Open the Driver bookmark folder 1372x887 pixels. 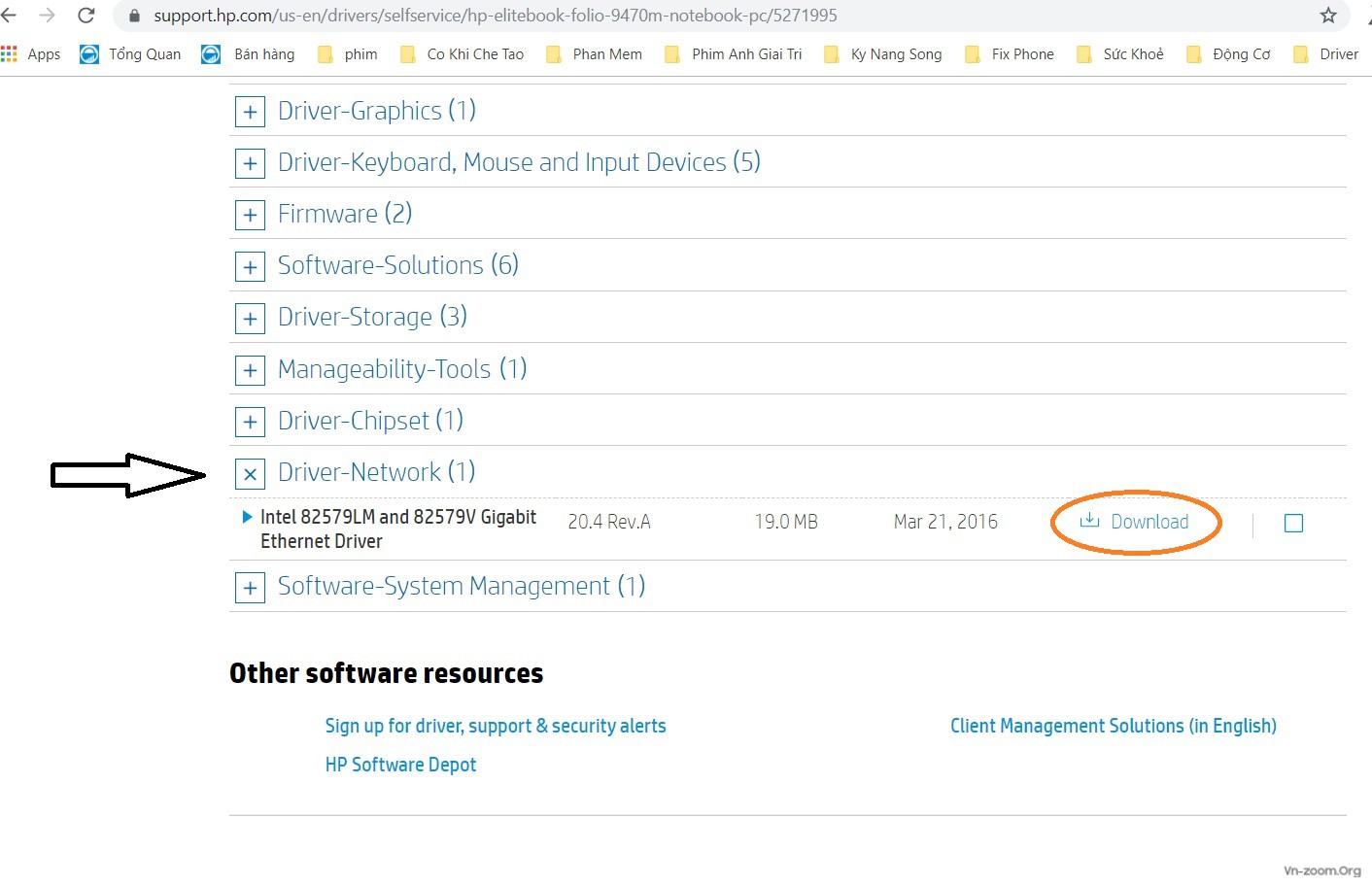coord(1325,53)
